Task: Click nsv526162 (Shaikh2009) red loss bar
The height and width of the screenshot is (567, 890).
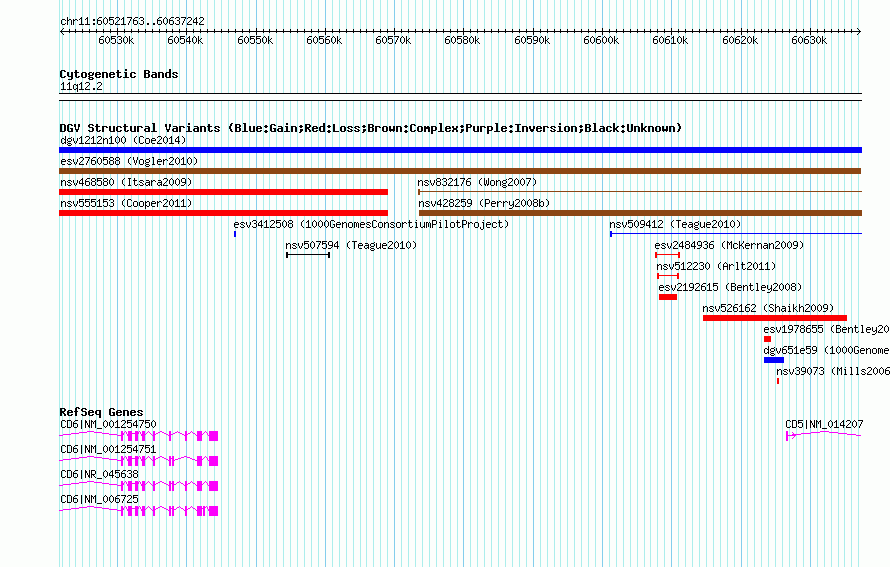Action: [x=775, y=318]
